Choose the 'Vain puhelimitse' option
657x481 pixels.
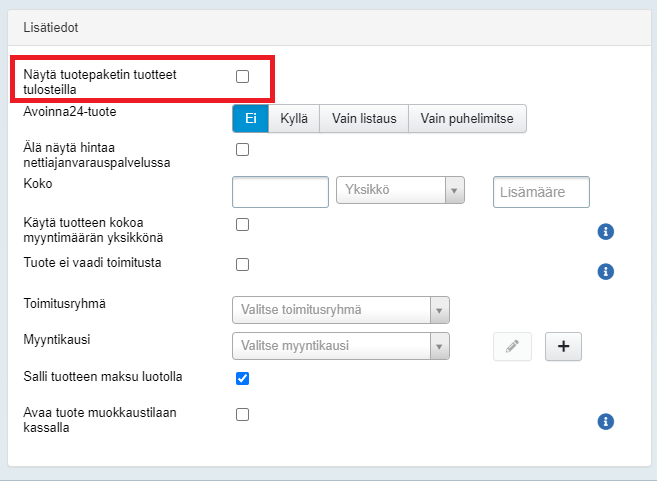[467, 119]
